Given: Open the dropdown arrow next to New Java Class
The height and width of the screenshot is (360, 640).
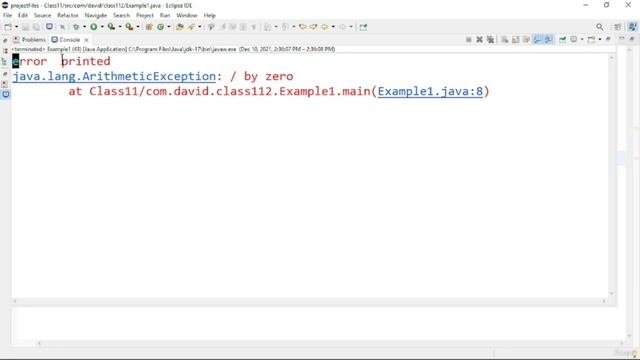Looking at the screenshot, I should pyautogui.click(x=169, y=27).
